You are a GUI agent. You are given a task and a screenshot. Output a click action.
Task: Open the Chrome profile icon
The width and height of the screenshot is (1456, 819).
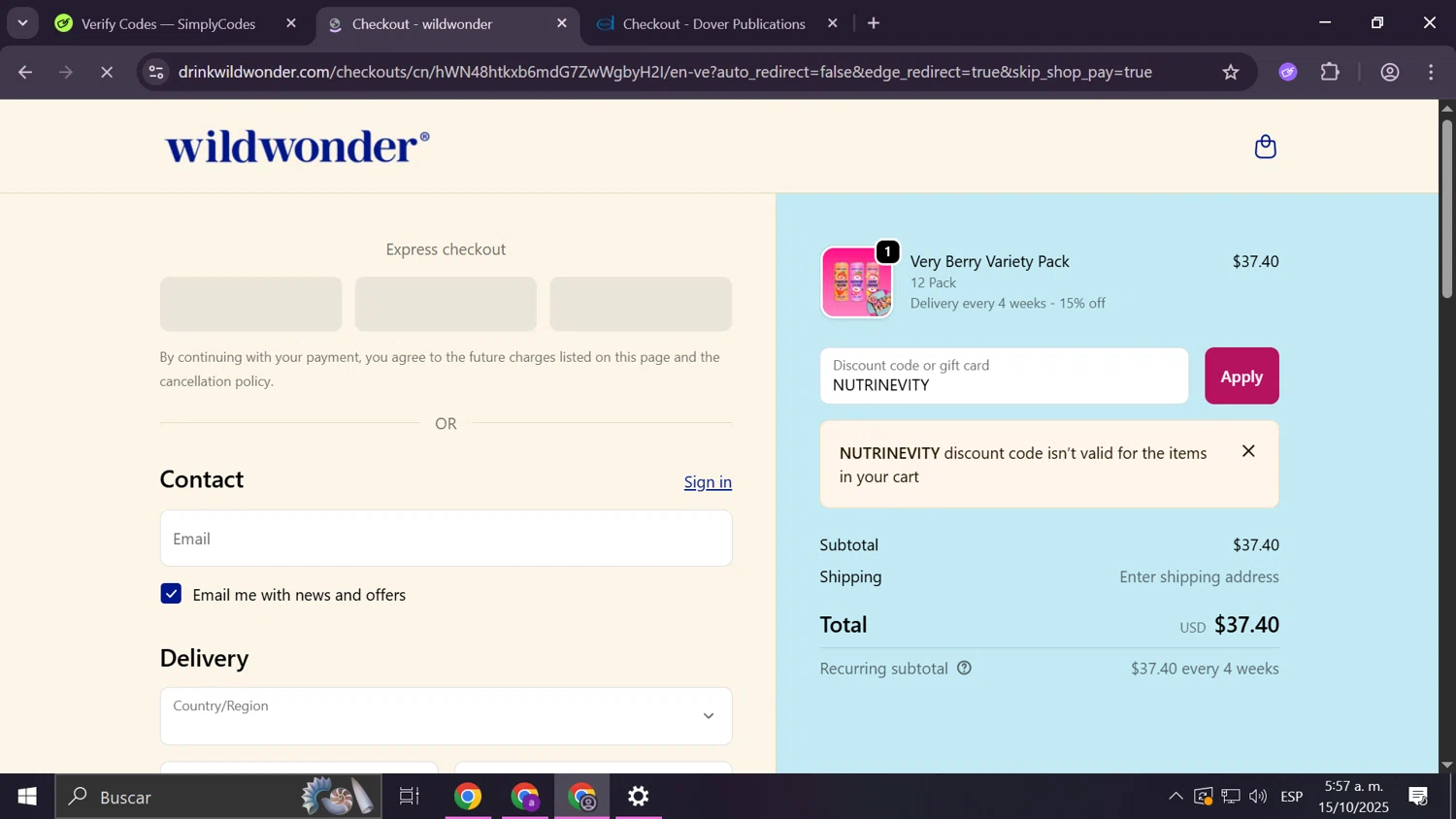pos(1390,72)
